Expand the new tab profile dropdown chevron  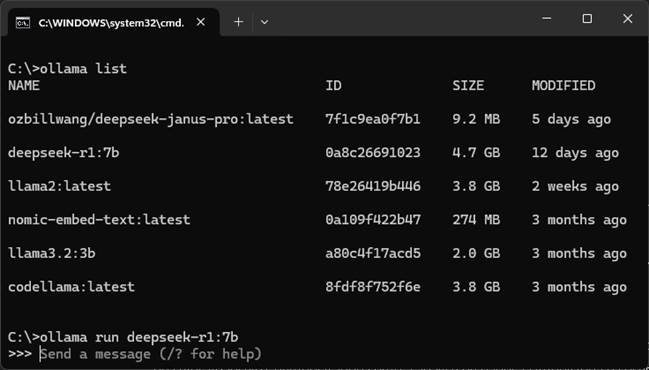[x=264, y=22]
